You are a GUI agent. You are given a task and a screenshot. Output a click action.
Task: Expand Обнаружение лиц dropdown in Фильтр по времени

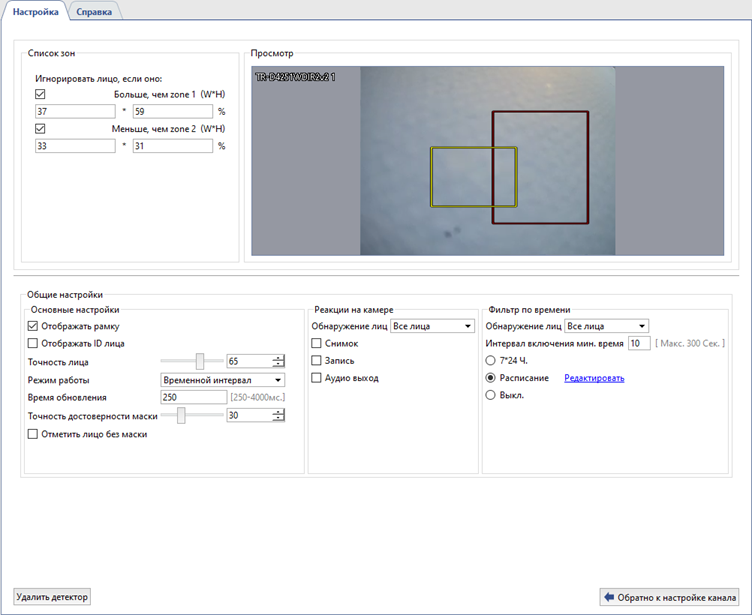click(x=607, y=326)
